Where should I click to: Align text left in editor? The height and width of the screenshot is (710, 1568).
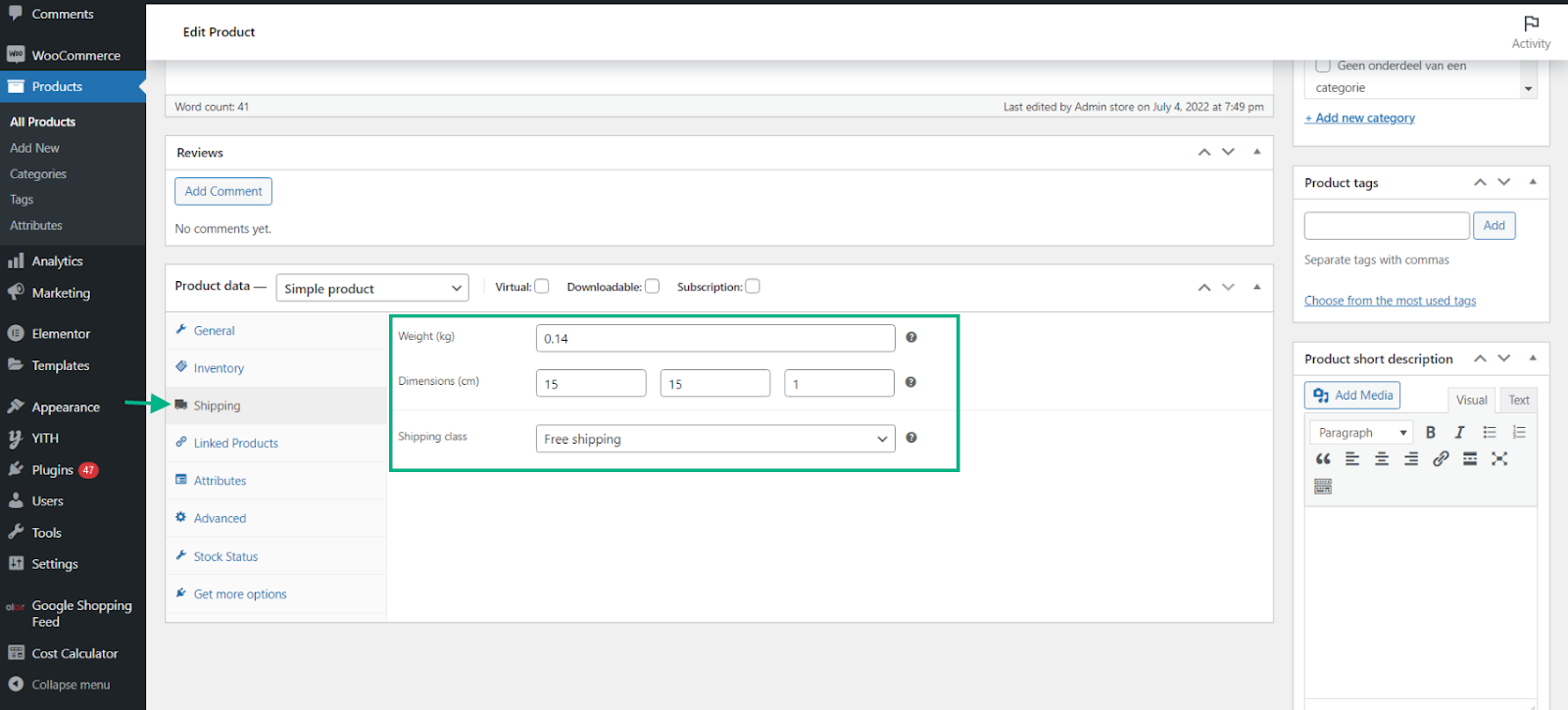click(1352, 458)
